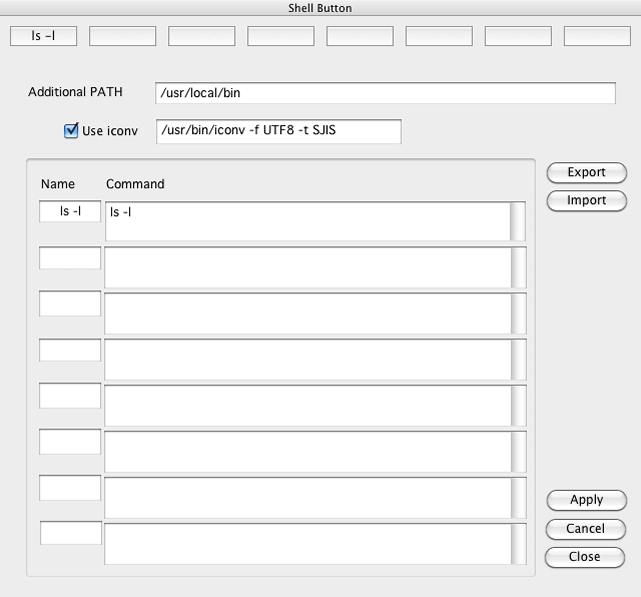Click the seventh empty shell button in top row
This screenshot has height=597, width=641.
click(518, 36)
